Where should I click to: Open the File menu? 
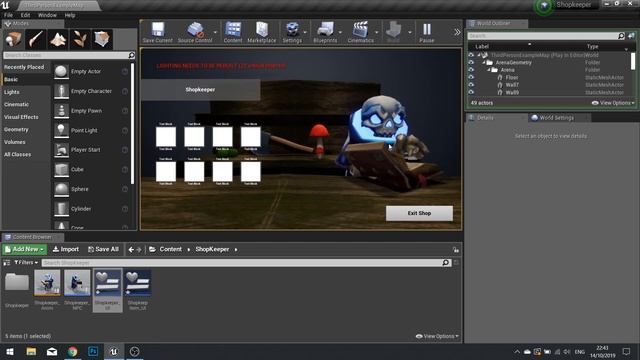pos(8,15)
